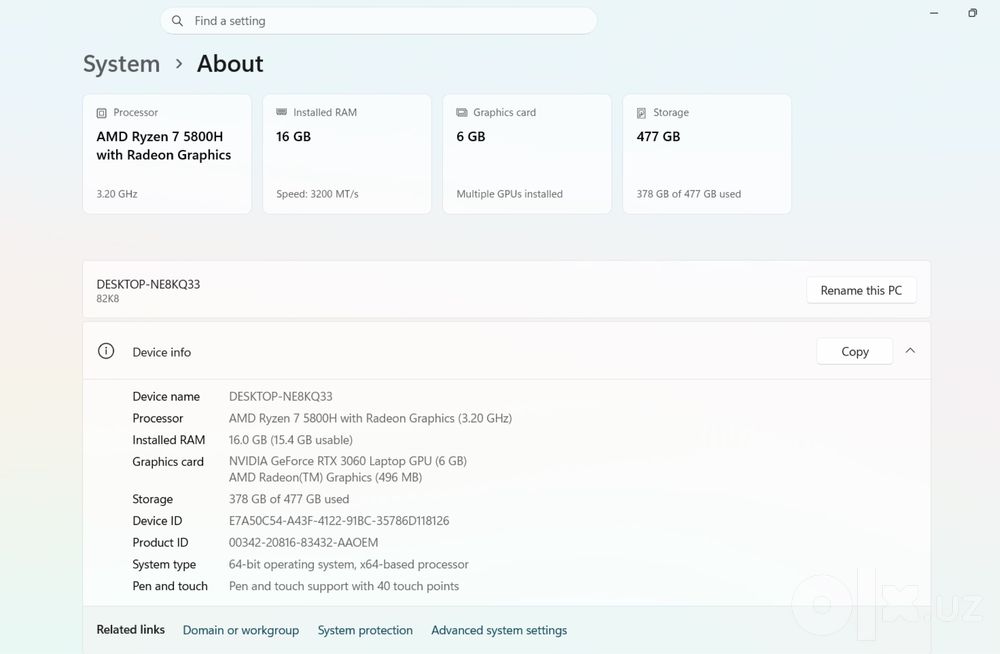Open the System protection link
Viewport: 1000px width, 654px height.
[365, 630]
